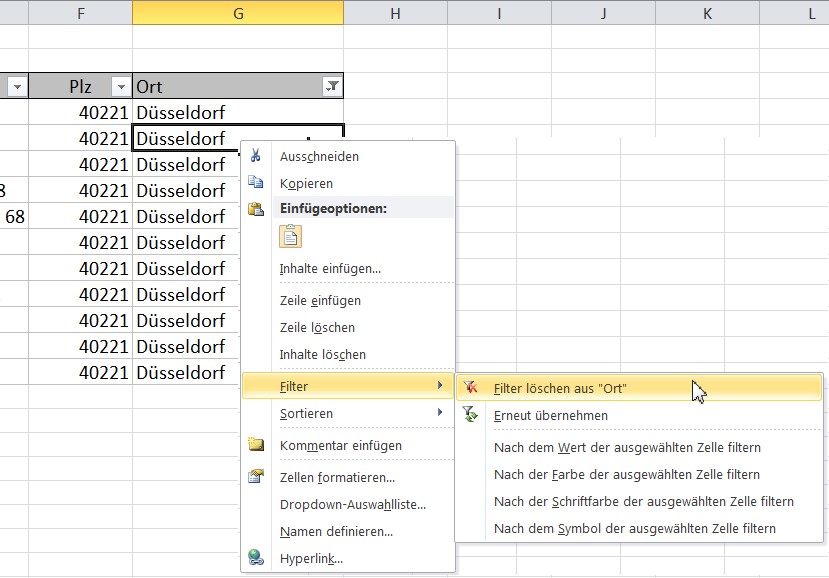Screen dimensions: 829x578
Task: Select the first 40221 cell under Plz
Action: [80, 112]
